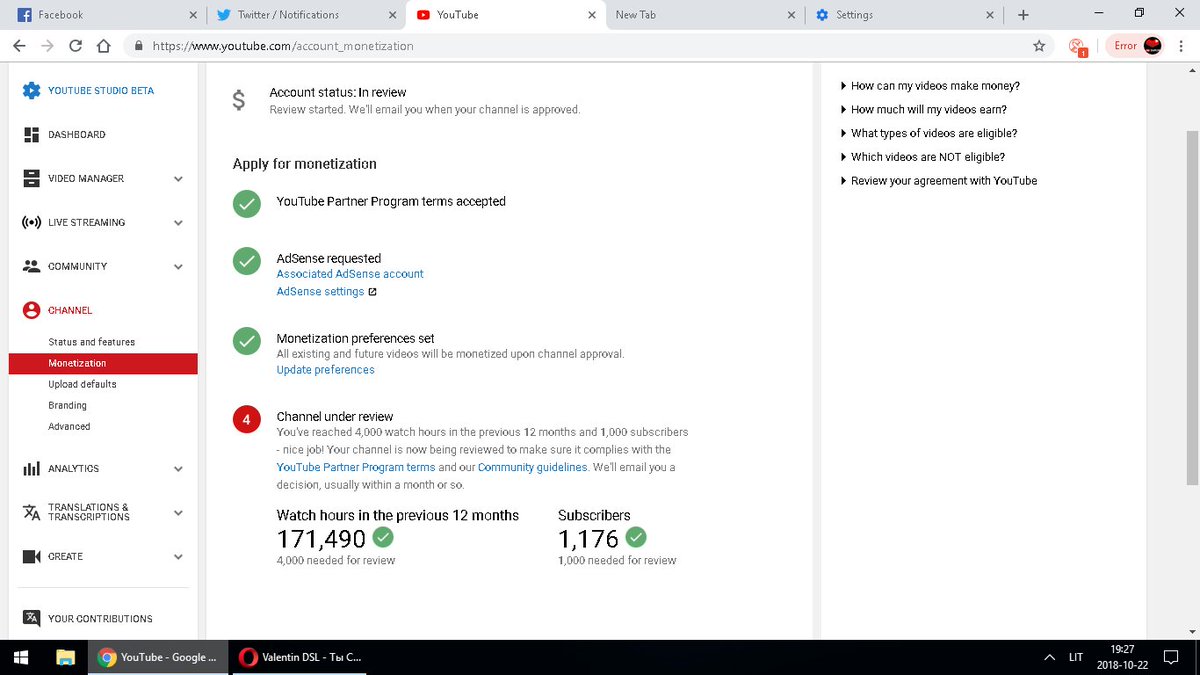The image size is (1200, 675).
Task: Select Monetization in Channel menu
Action: (x=103, y=364)
